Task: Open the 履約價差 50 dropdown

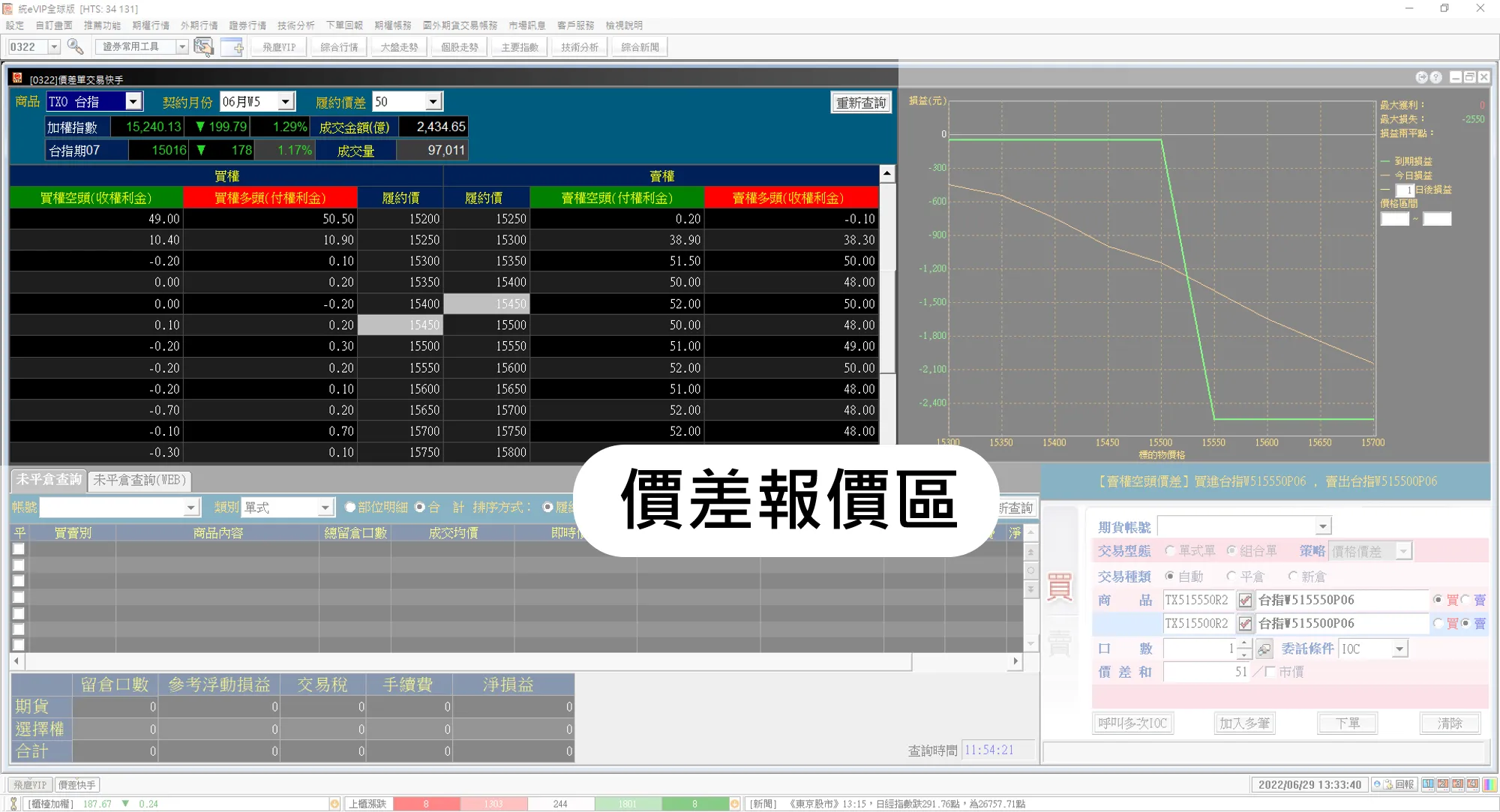Action: coord(433,102)
